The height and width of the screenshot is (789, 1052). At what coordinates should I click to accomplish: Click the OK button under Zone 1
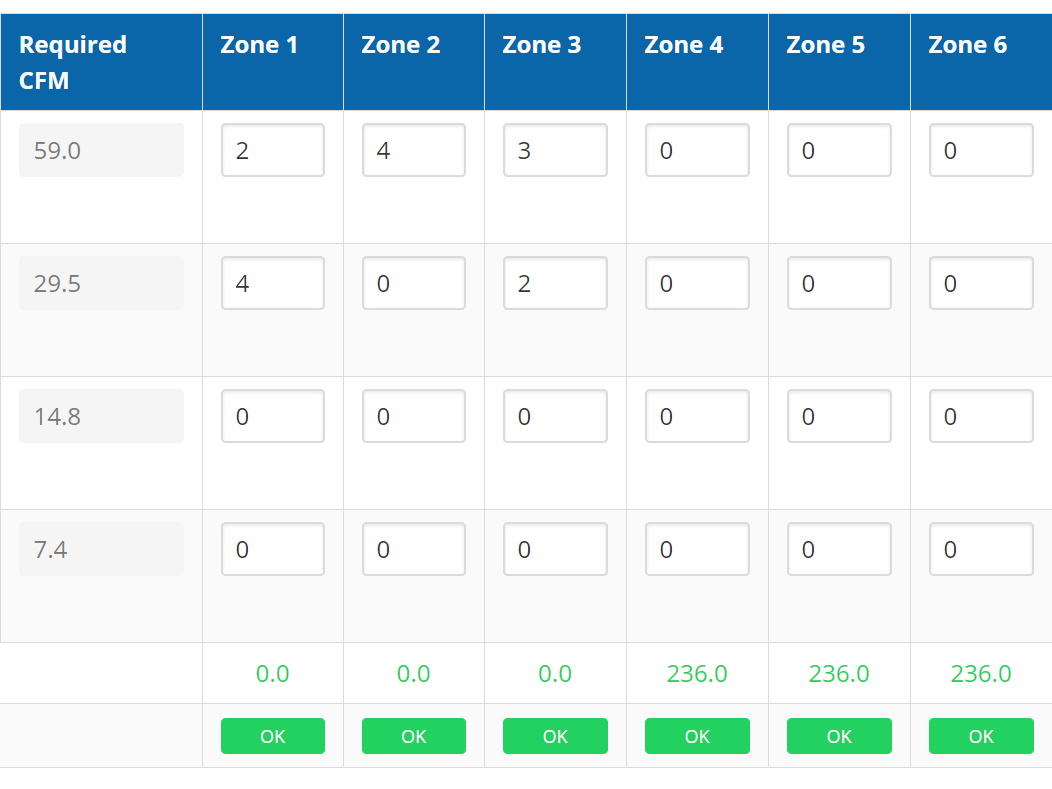coord(272,736)
